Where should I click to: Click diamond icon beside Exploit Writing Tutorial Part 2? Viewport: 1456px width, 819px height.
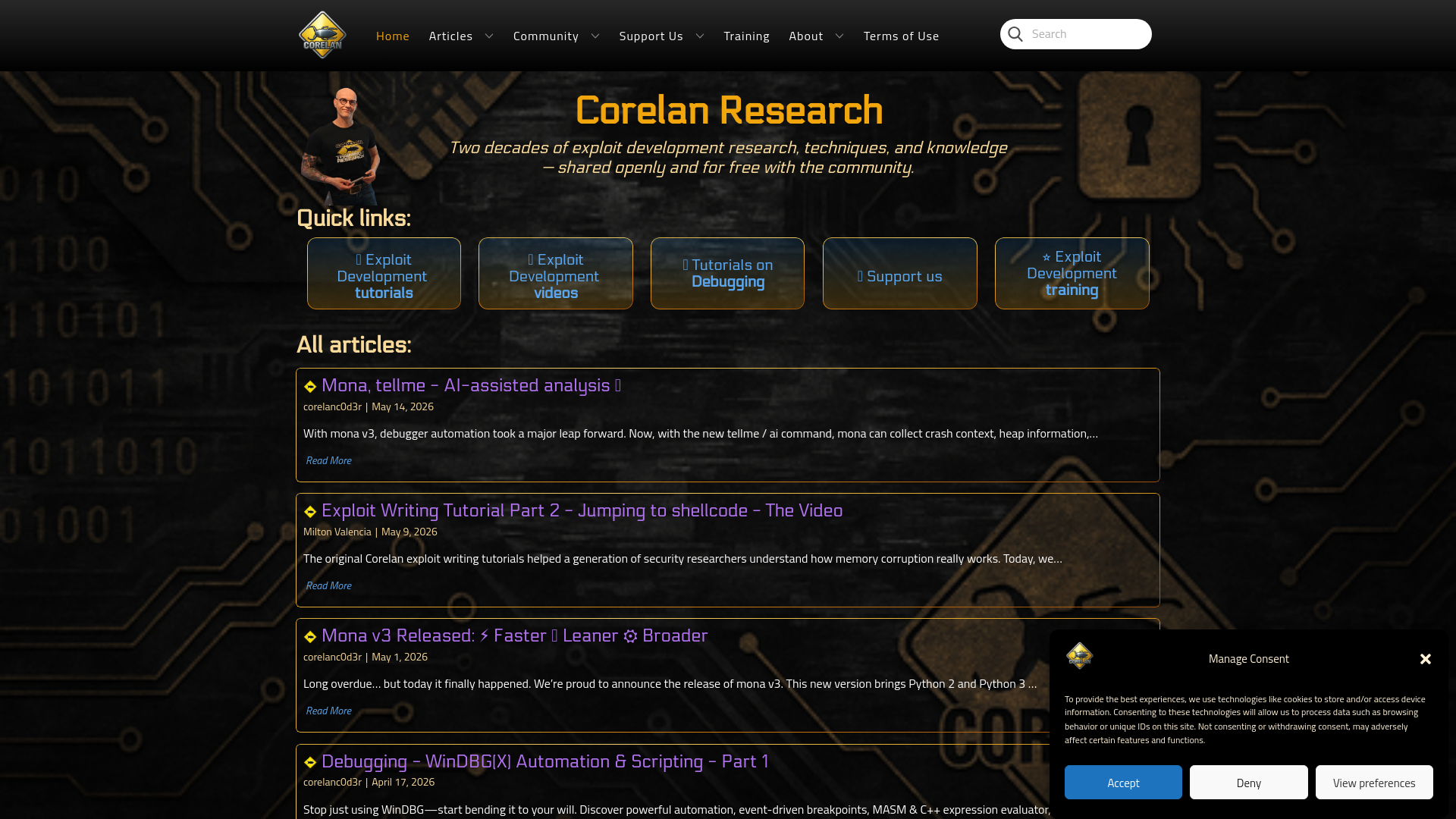[x=310, y=512]
